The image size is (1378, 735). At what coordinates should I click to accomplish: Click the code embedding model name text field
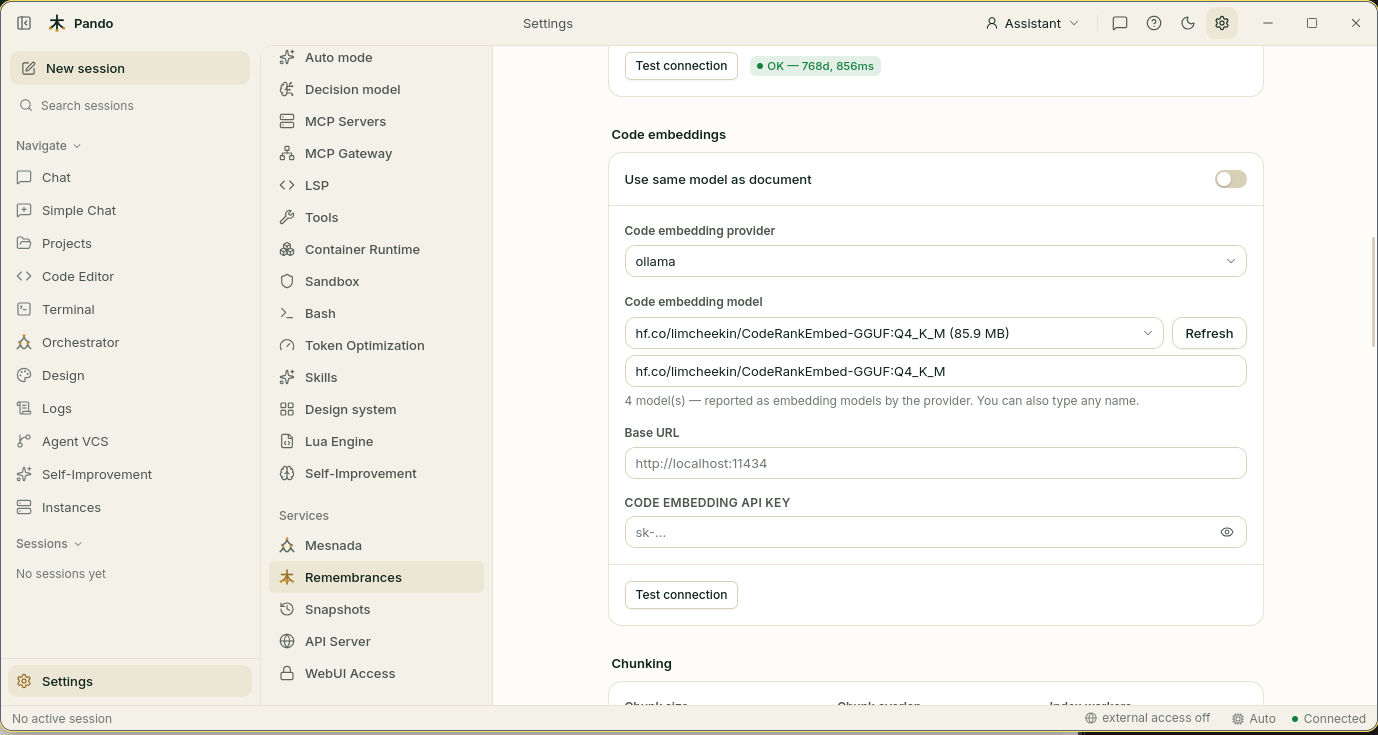click(935, 371)
